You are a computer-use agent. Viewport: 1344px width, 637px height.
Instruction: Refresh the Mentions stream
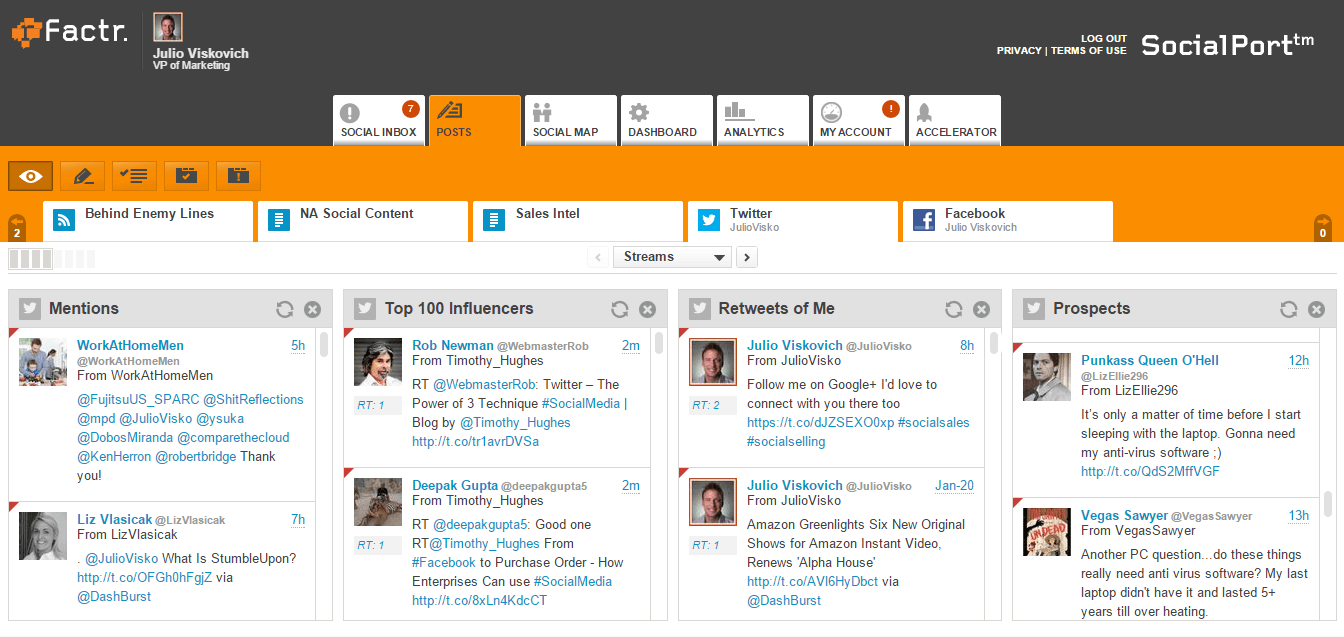(x=285, y=310)
